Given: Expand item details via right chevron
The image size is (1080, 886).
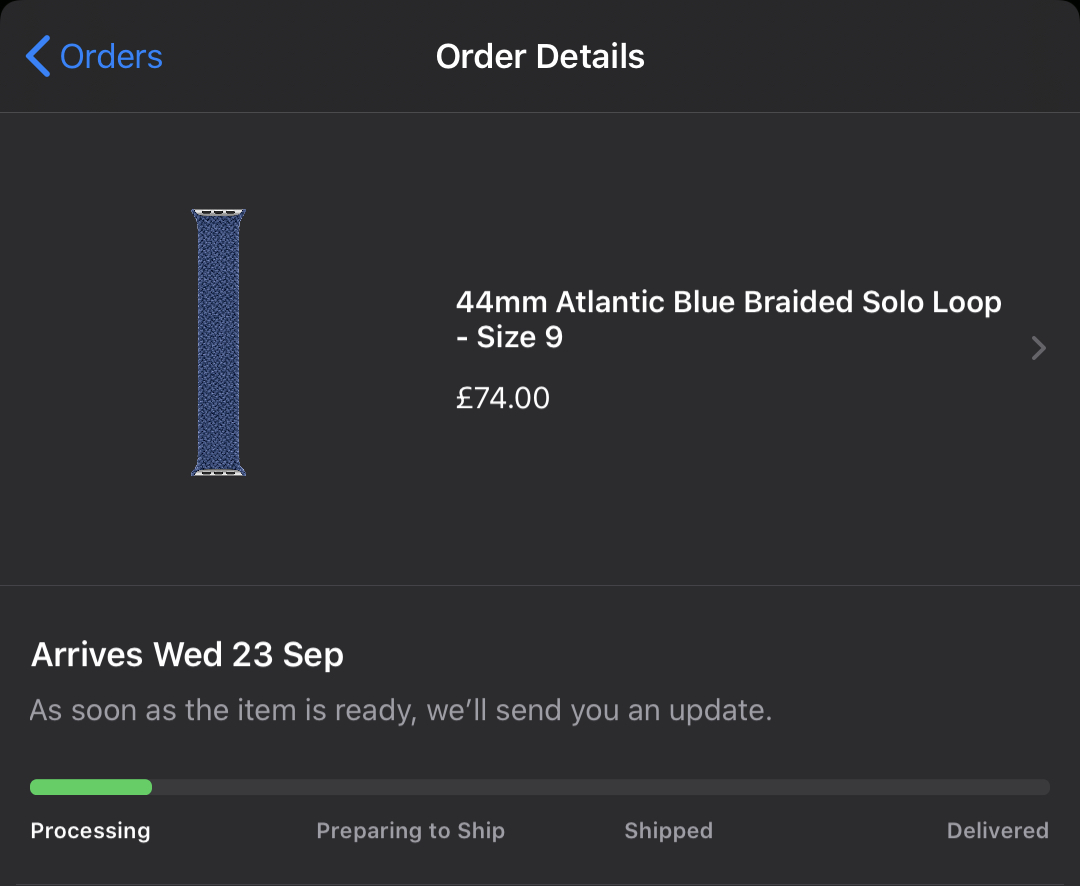Looking at the screenshot, I should (x=1039, y=348).
